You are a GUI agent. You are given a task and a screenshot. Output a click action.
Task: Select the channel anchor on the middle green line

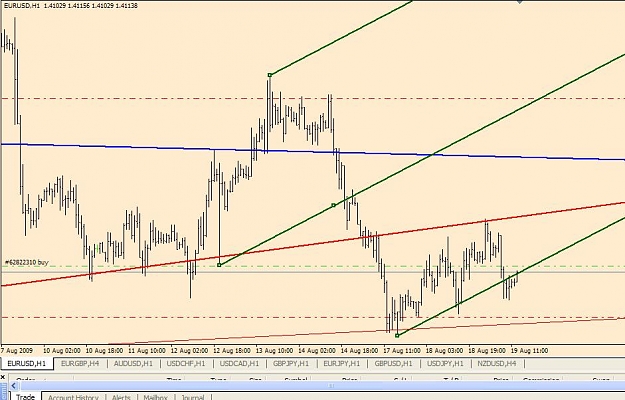334,205
